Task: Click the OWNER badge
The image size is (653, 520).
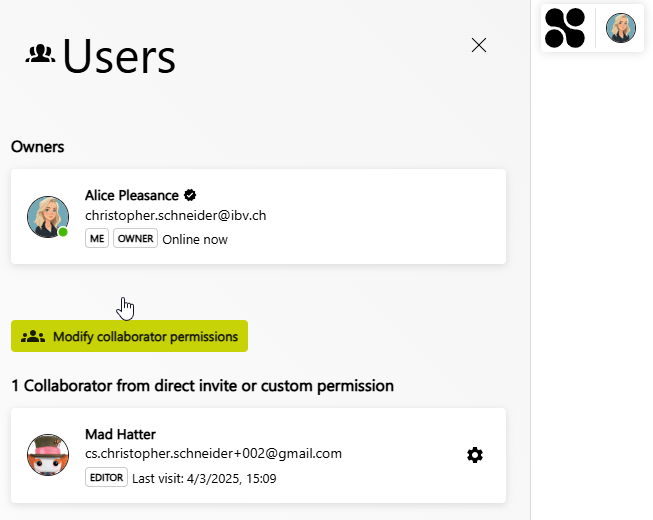Action: [x=135, y=238]
